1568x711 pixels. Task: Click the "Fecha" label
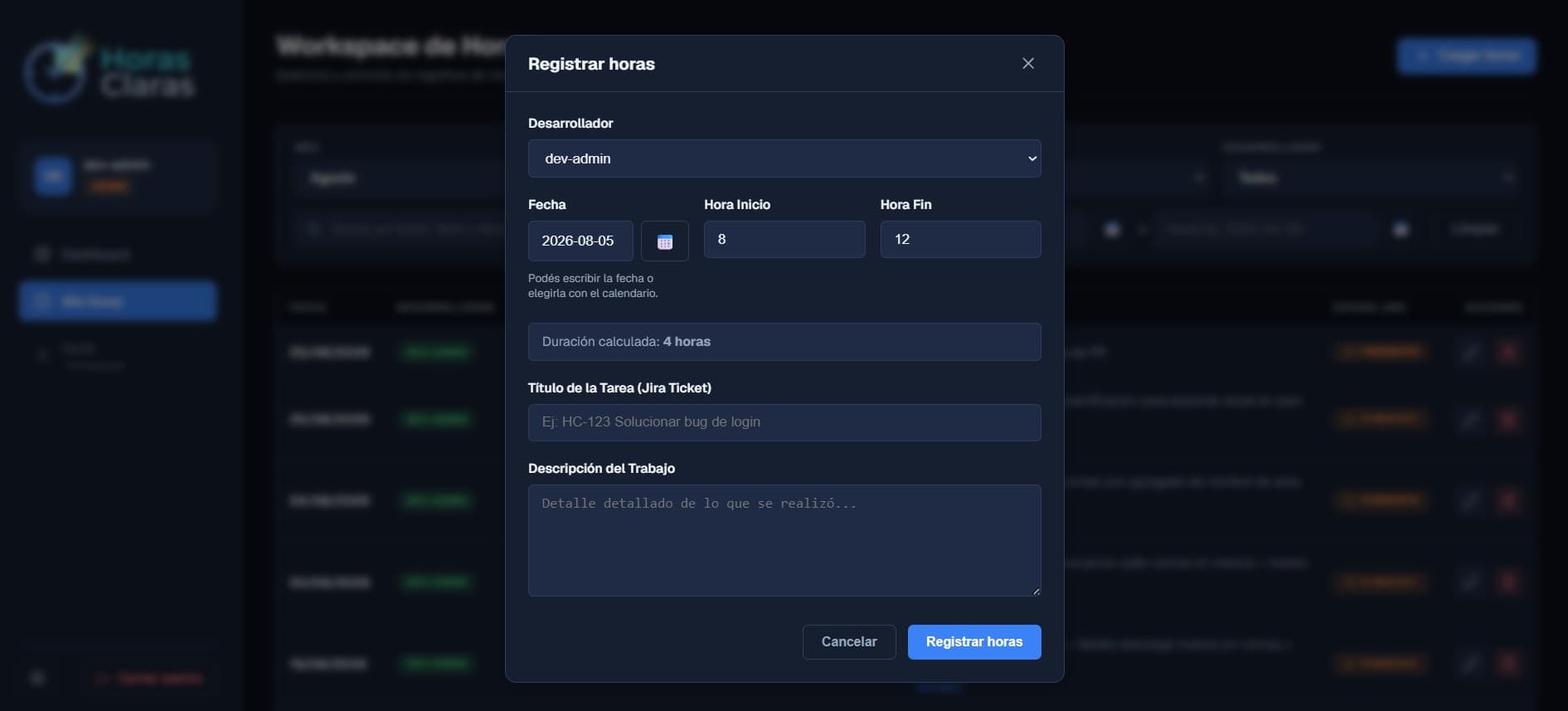coord(547,205)
